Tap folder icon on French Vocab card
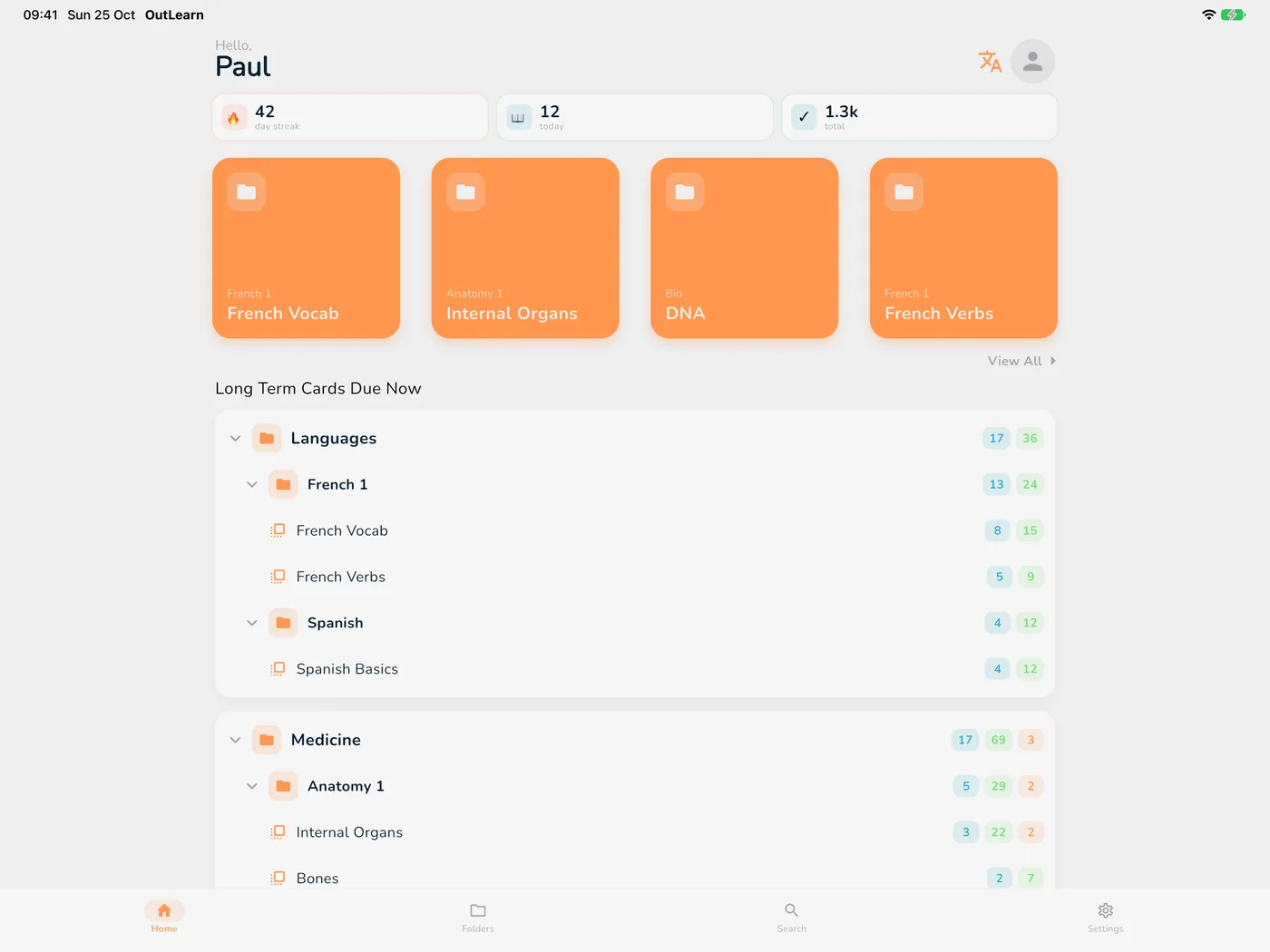1270x952 pixels. (x=247, y=192)
